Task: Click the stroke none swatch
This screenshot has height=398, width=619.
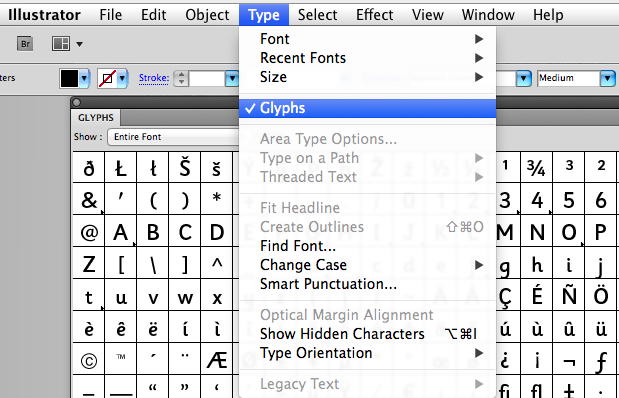Action: pos(107,78)
